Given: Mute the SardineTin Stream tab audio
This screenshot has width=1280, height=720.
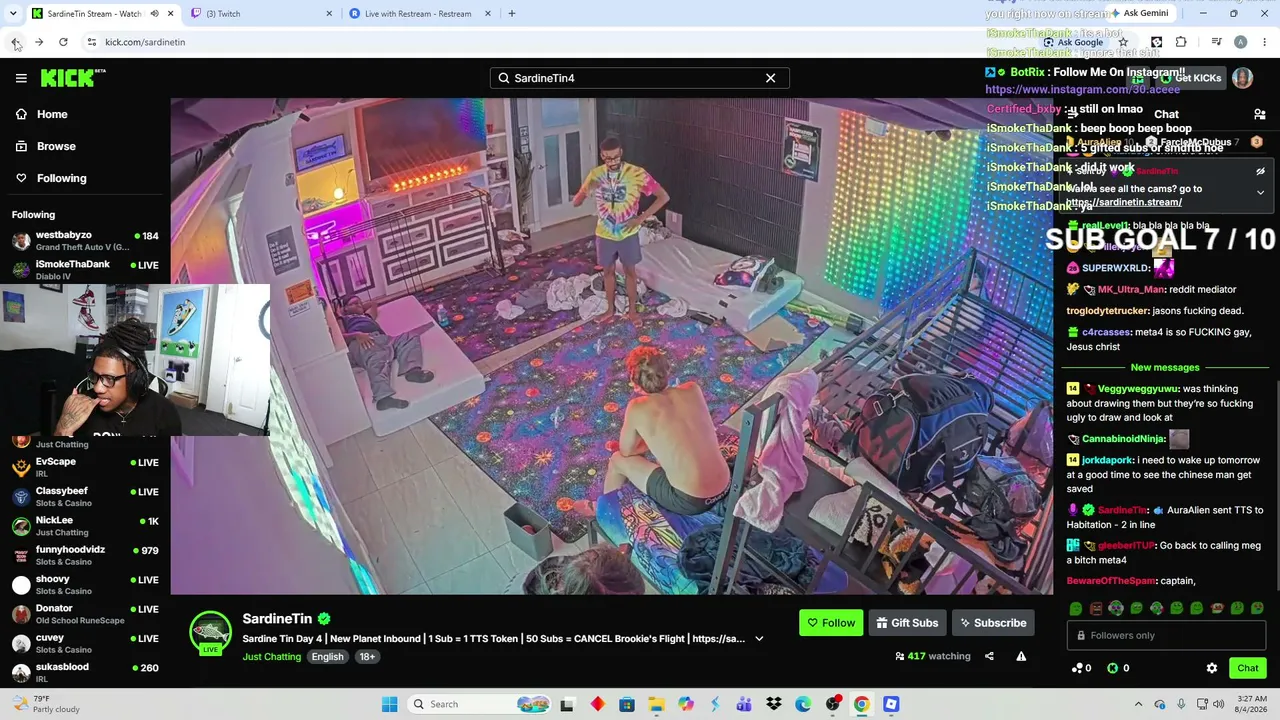Looking at the screenshot, I should click(154, 14).
